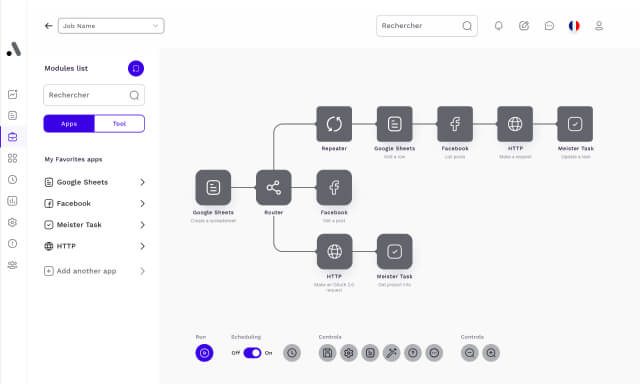Expand Facebook favorite app chevron
Image resolution: width=640 pixels, height=384 pixels.
tap(142, 203)
